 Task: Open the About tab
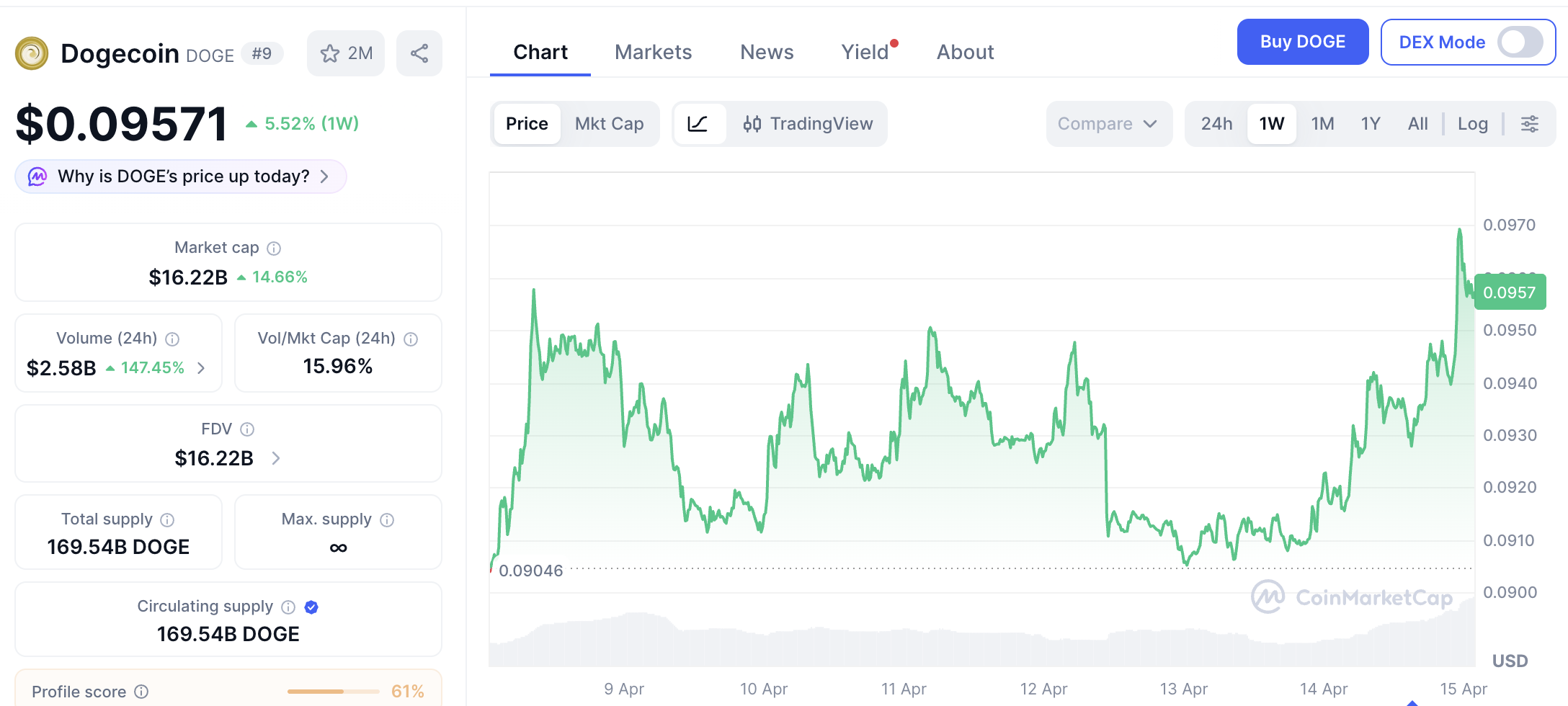pyautogui.click(x=965, y=52)
